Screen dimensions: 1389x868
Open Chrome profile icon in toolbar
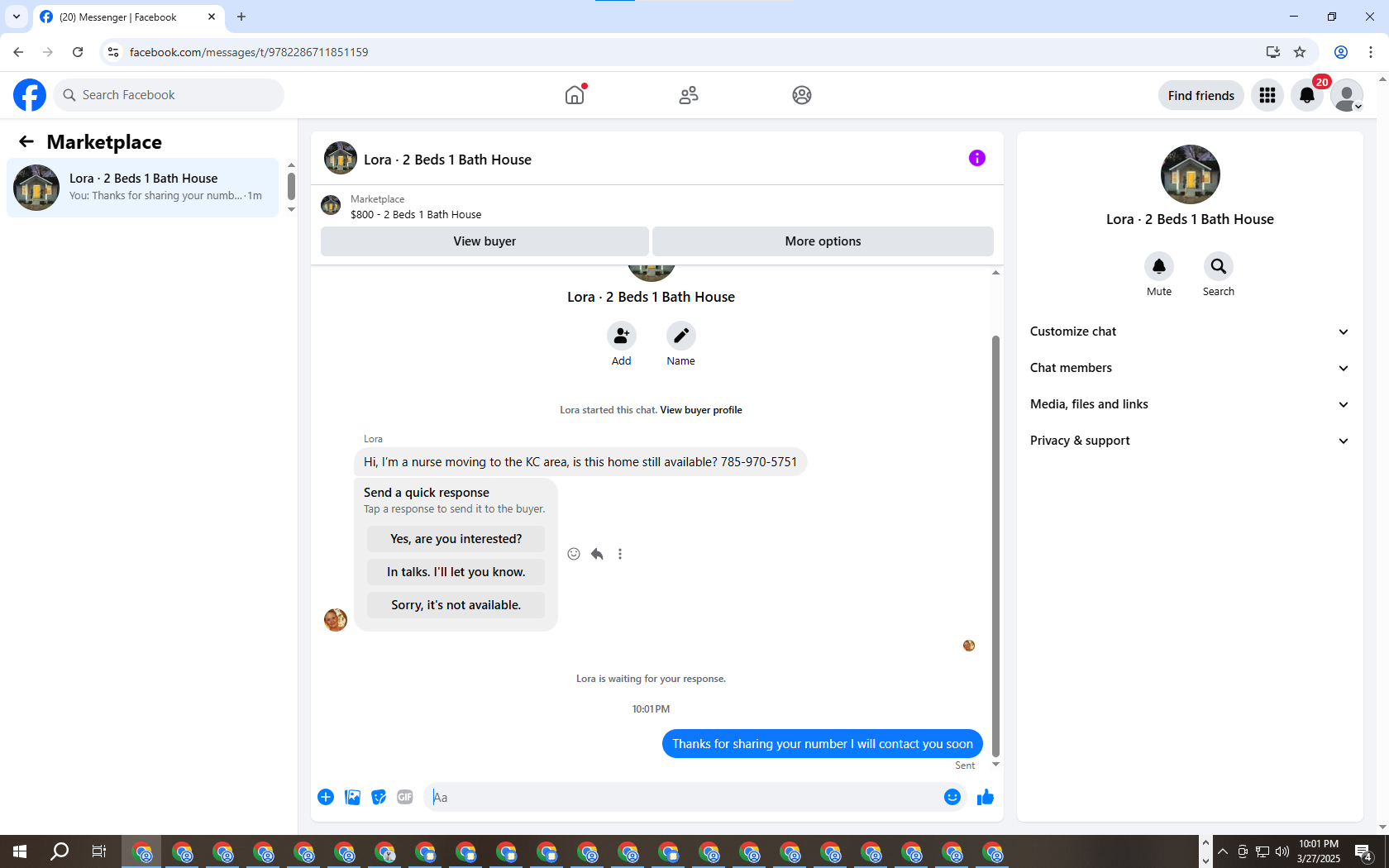point(1341,52)
